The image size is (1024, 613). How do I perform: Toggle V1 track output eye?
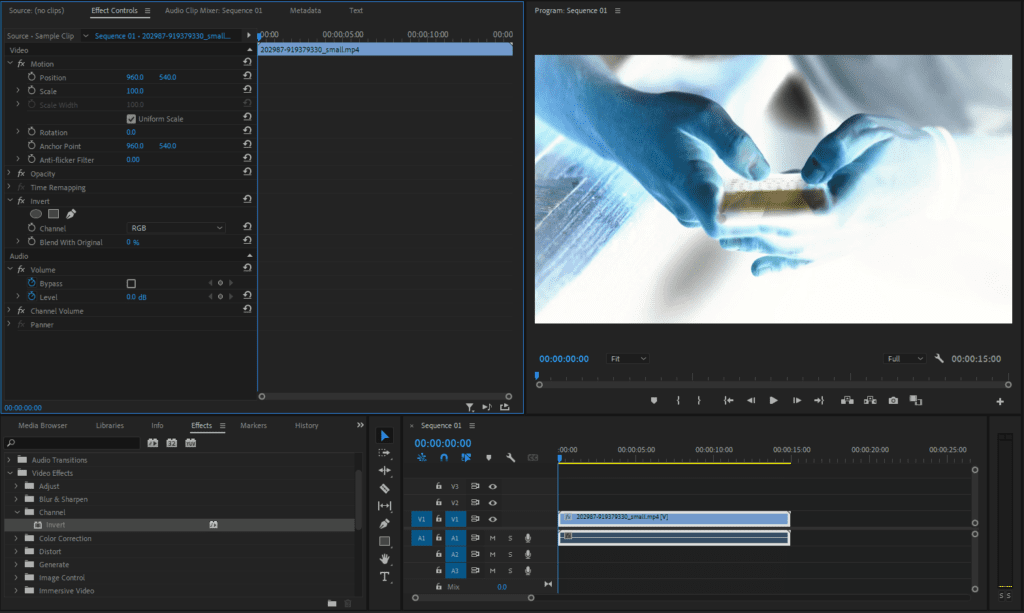[x=493, y=519]
